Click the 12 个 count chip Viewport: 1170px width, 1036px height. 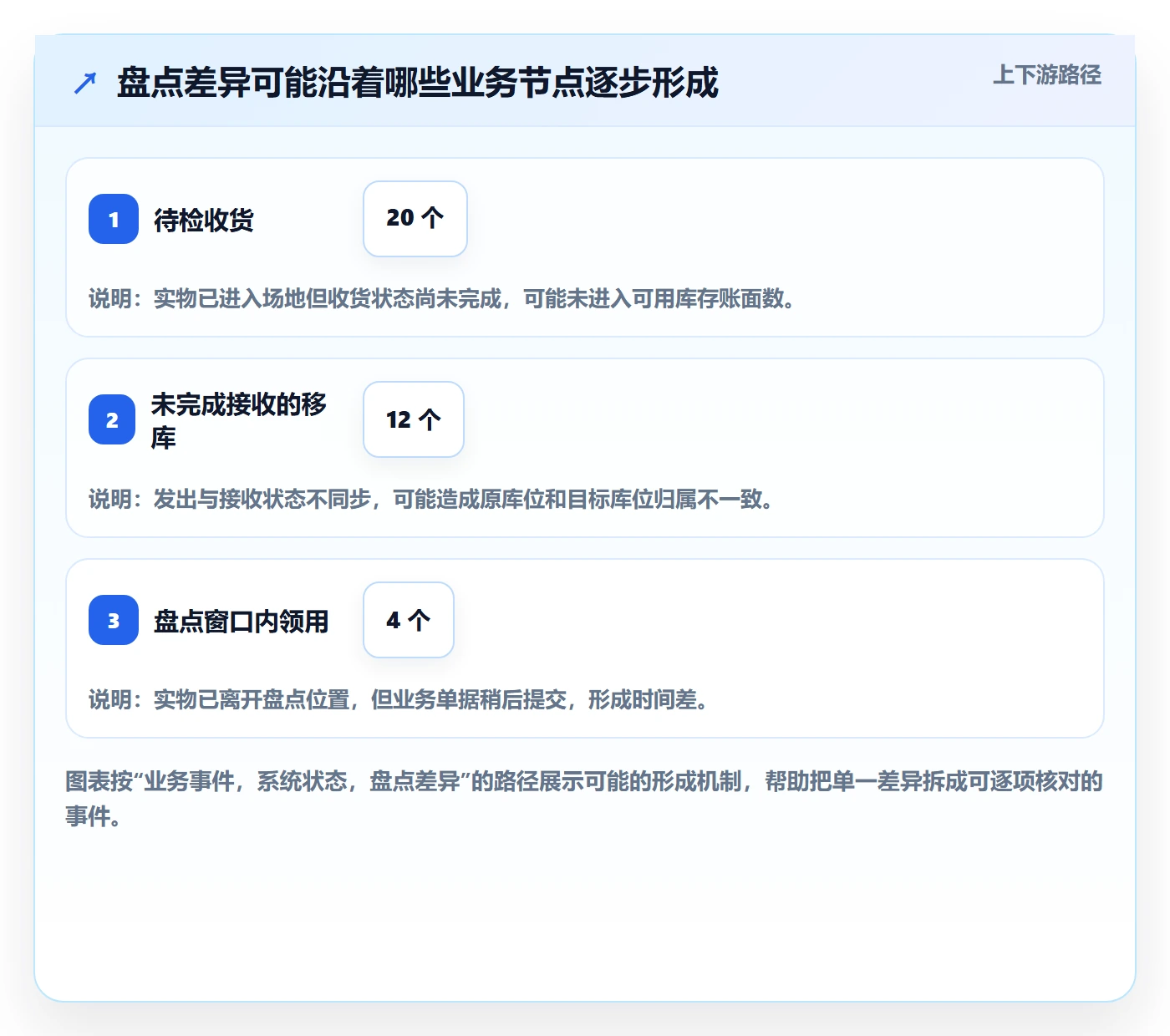pos(414,419)
